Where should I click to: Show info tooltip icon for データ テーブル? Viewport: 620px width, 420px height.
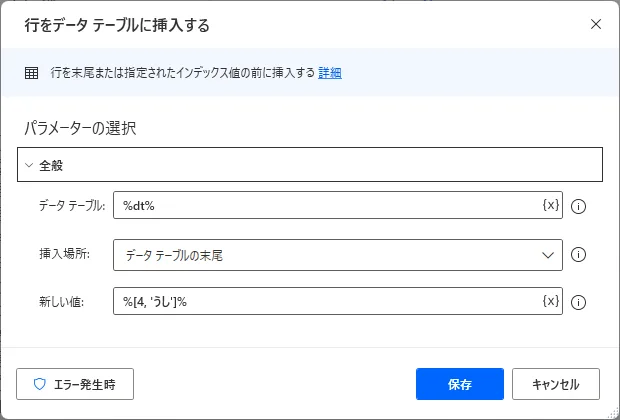pyautogui.click(x=578, y=206)
